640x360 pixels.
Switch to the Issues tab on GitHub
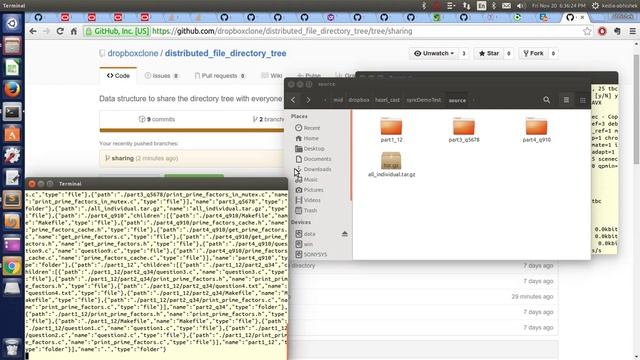(162, 76)
